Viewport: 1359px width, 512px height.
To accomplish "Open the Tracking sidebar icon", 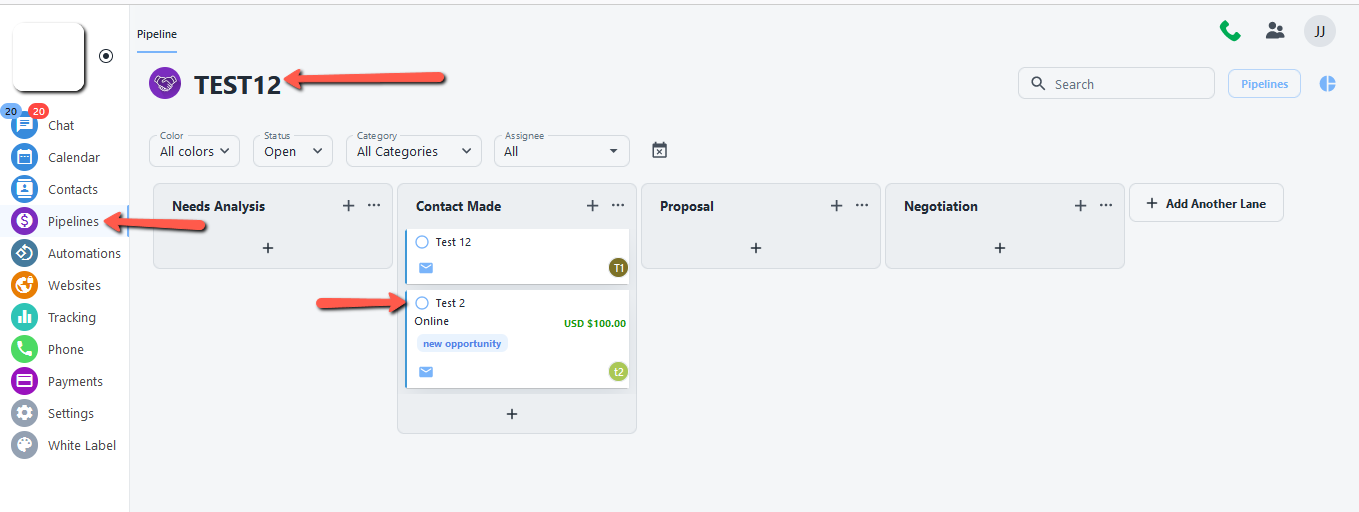I will [25, 317].
